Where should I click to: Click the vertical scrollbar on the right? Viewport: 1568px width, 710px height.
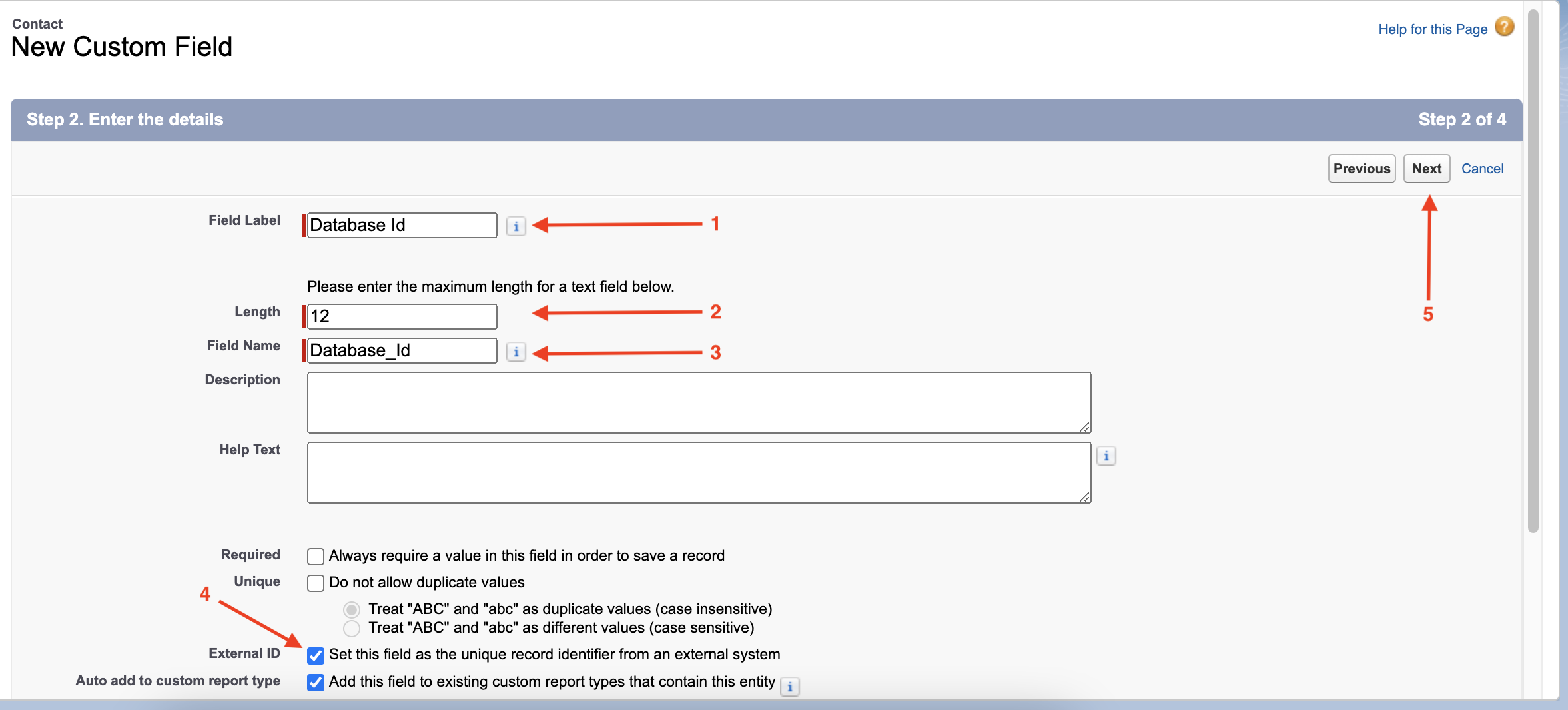(x=1533, y=266)
